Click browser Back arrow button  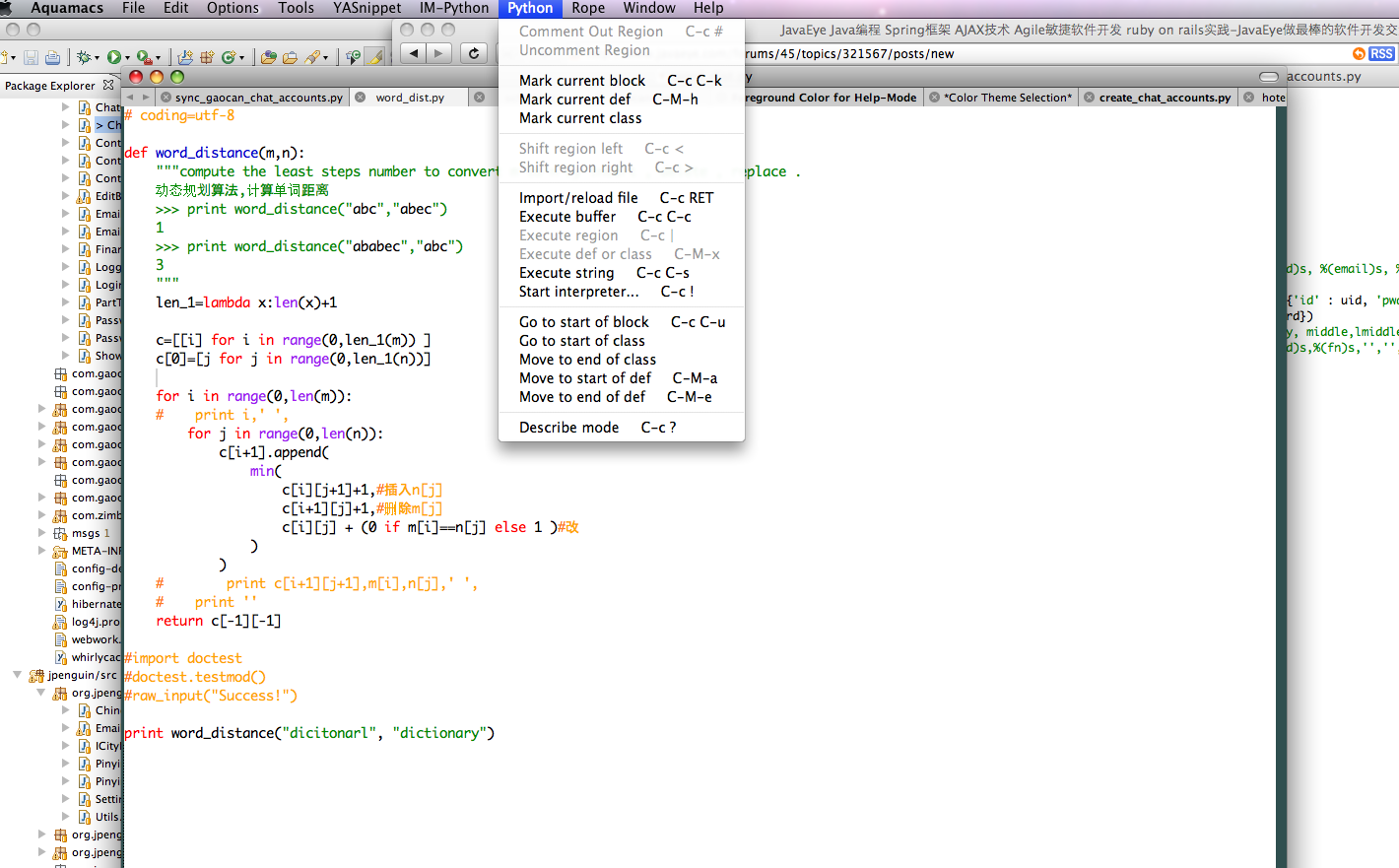415,53
